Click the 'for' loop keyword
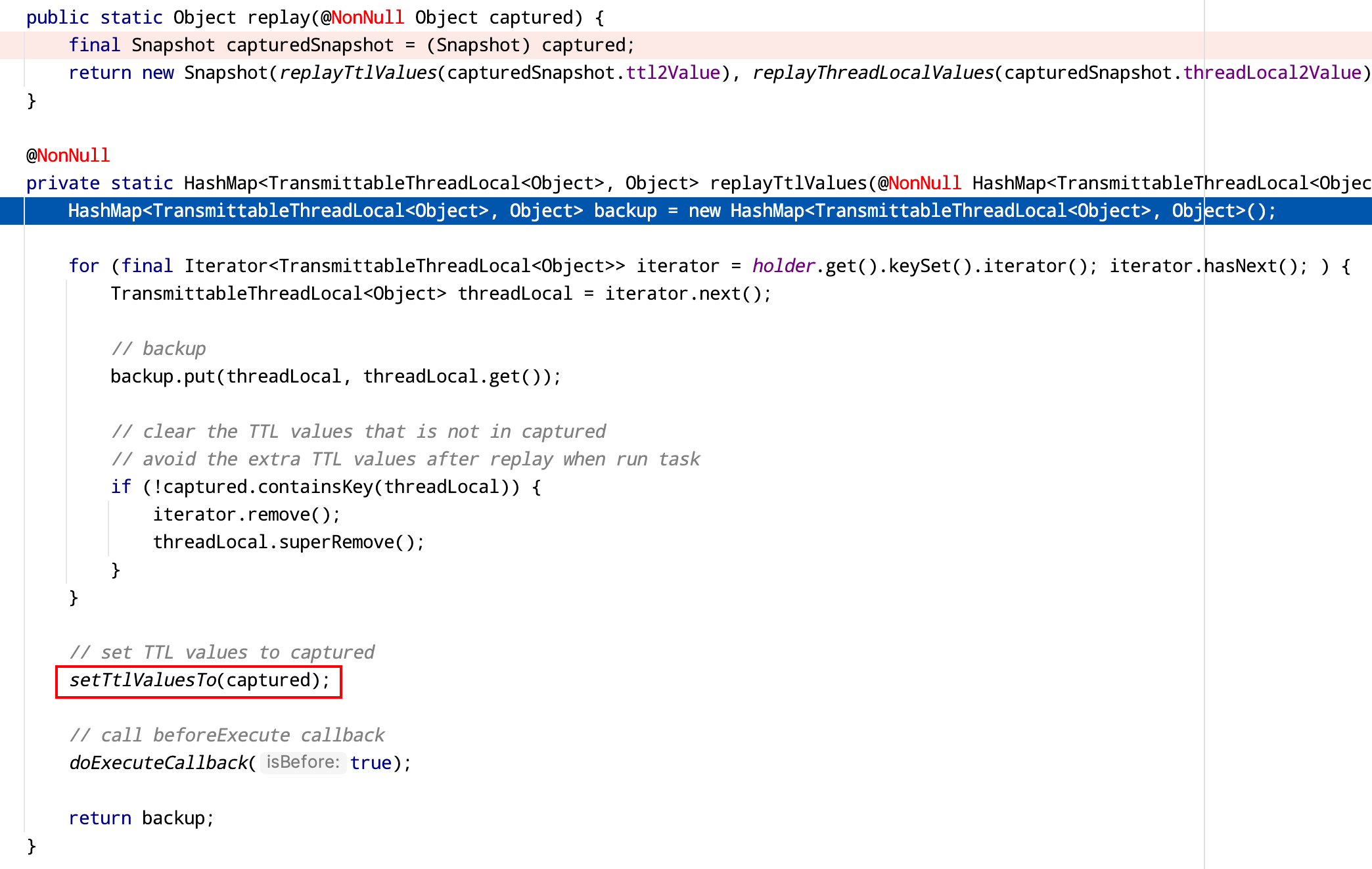Image resolution: width=1372 pixels, height=869 pixels. click(x=84, y=266)
